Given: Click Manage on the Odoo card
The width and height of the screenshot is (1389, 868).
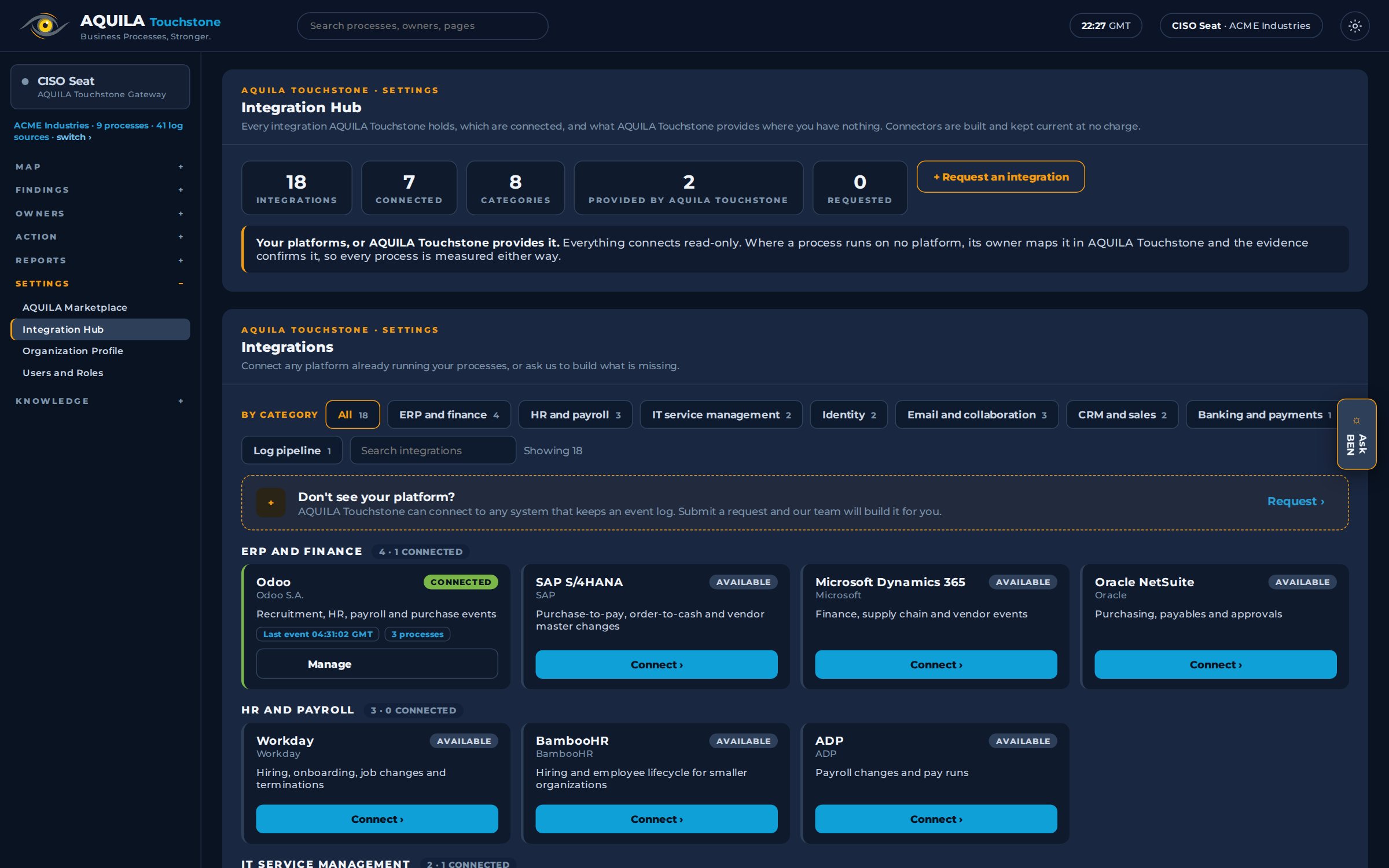Looking at the screenshot, I should pos(377,664).
